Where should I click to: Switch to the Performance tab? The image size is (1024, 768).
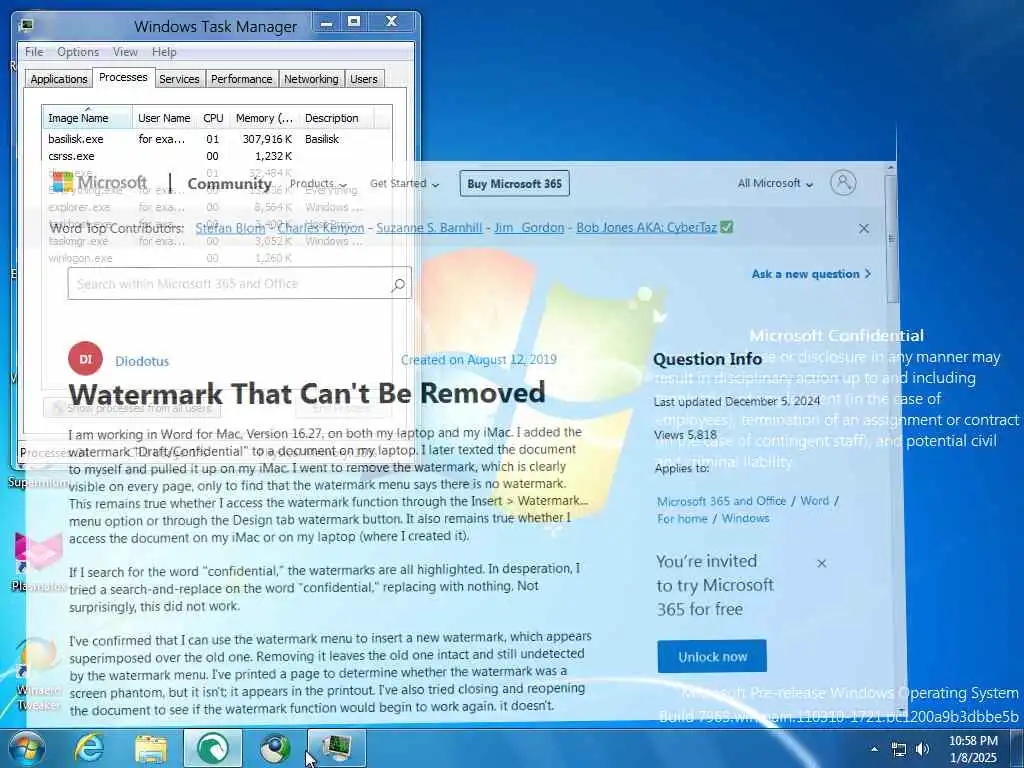point(242,79)
